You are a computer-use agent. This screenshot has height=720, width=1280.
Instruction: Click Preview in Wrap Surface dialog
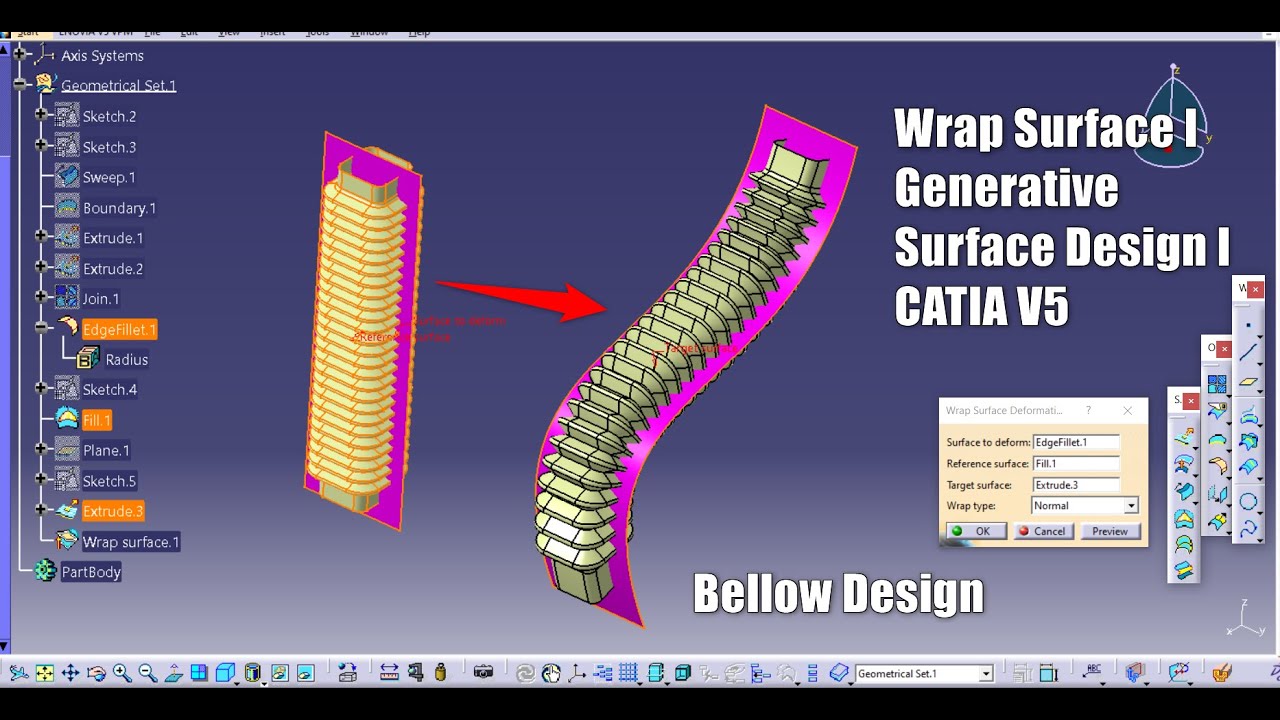coord(1110,531)
